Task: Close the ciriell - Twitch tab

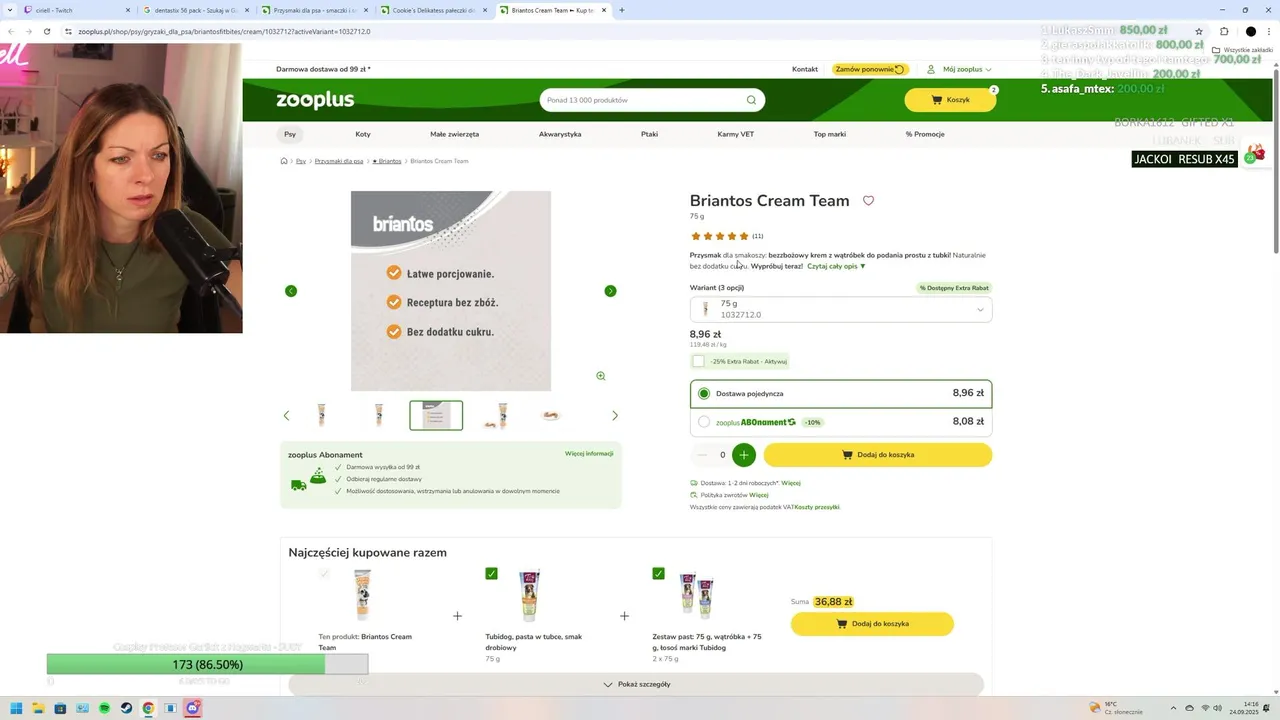Action: [128, 10]
